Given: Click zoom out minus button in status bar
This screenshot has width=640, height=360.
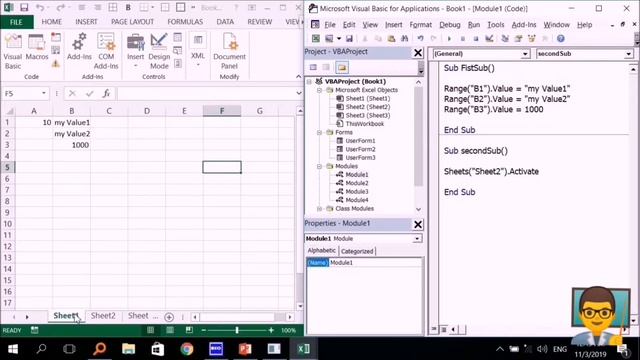Looking at the screenshot, I should tap(203, 330).
